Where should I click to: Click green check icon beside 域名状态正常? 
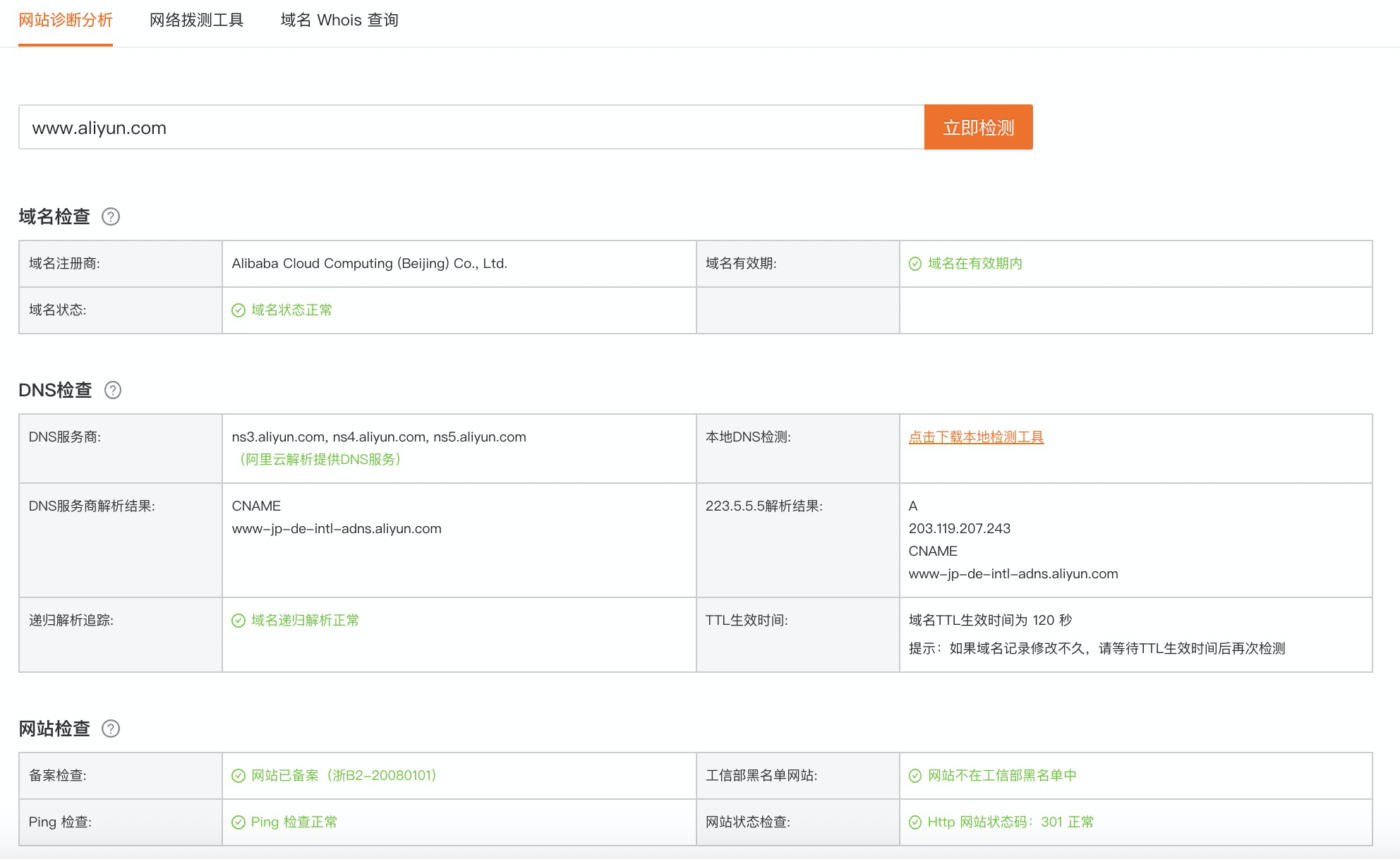(239, 310)
